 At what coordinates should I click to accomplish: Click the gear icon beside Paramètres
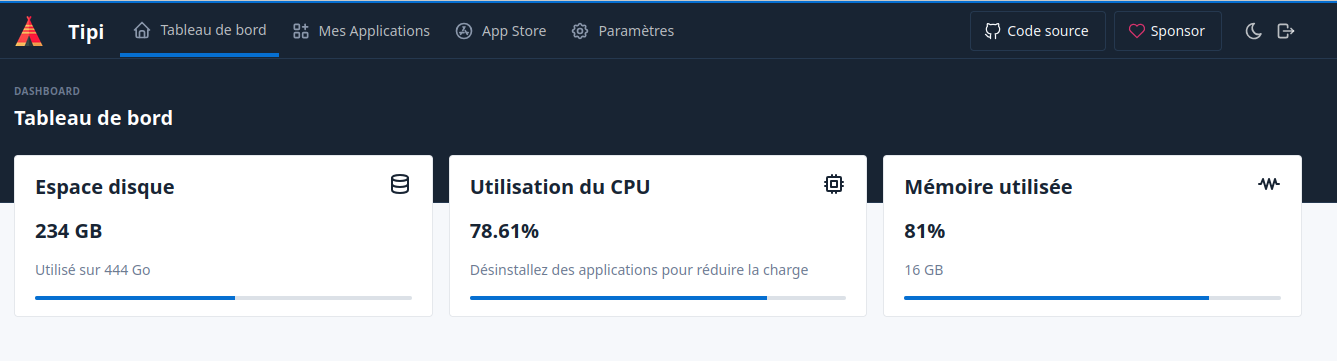click(x=580, y=31)
